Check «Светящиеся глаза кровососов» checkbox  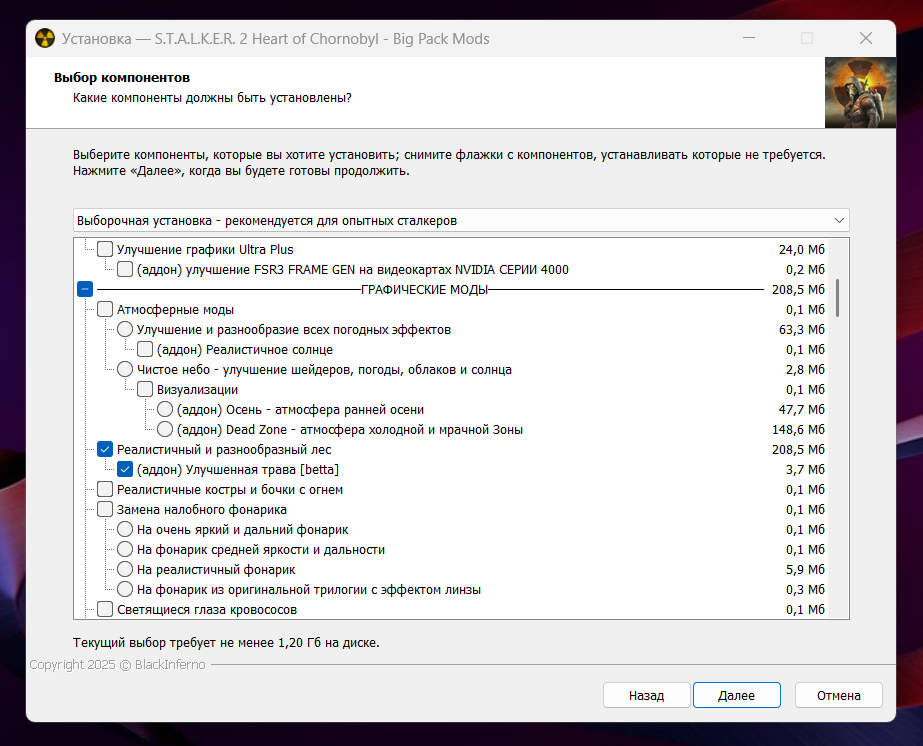click(x=105, y=609)
